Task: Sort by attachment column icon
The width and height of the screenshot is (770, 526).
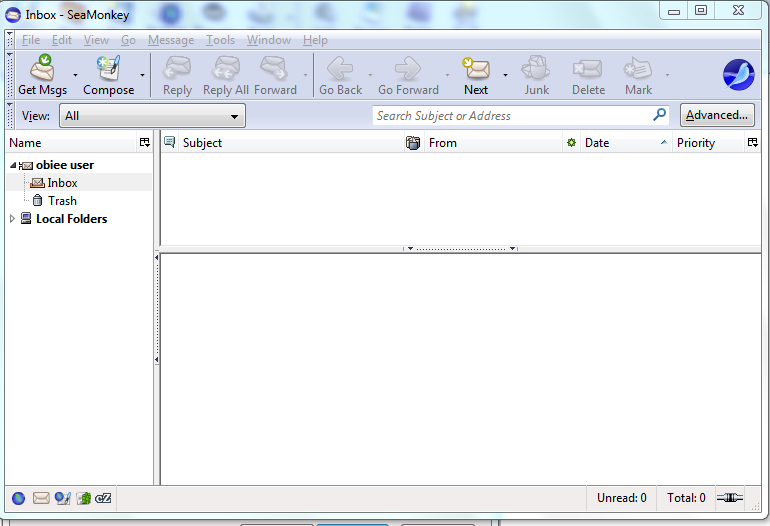Action: click(x=413, y=143)
